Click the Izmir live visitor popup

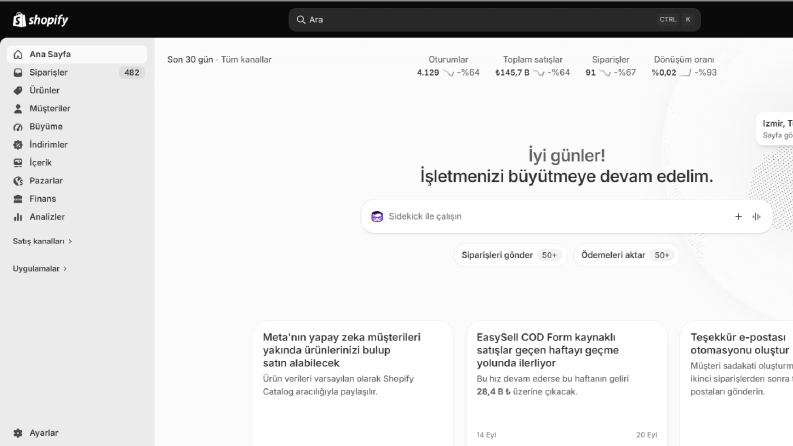tap(774, 129)
